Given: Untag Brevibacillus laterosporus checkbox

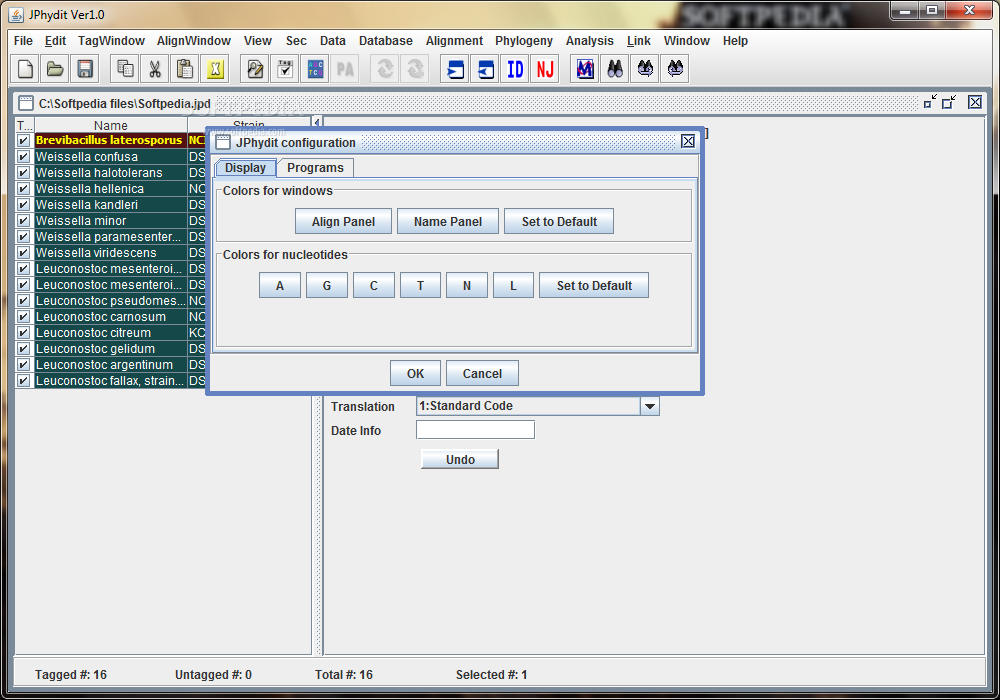Looking at the screenshot, I should click(24, 140).
